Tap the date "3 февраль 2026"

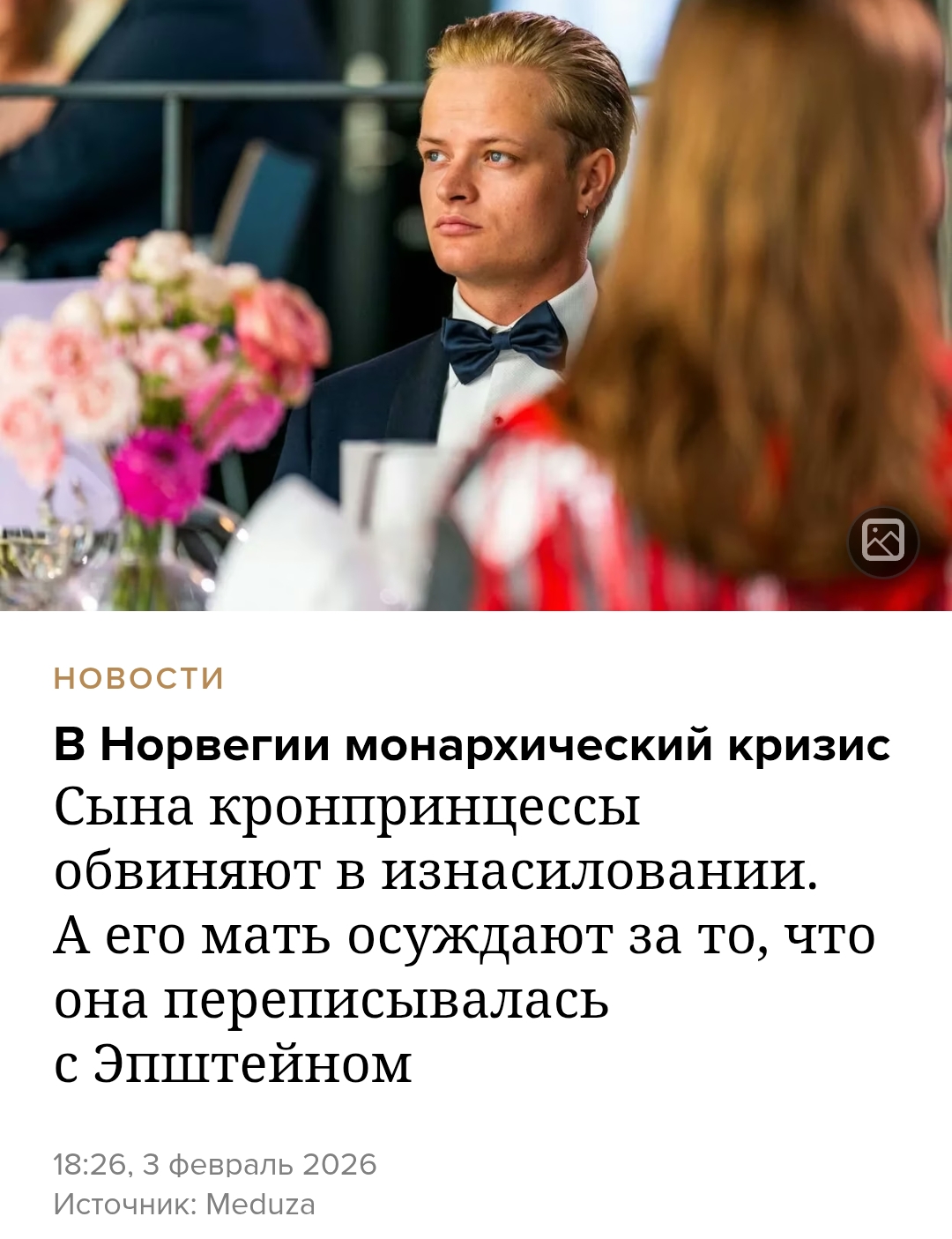(259, 1165)
